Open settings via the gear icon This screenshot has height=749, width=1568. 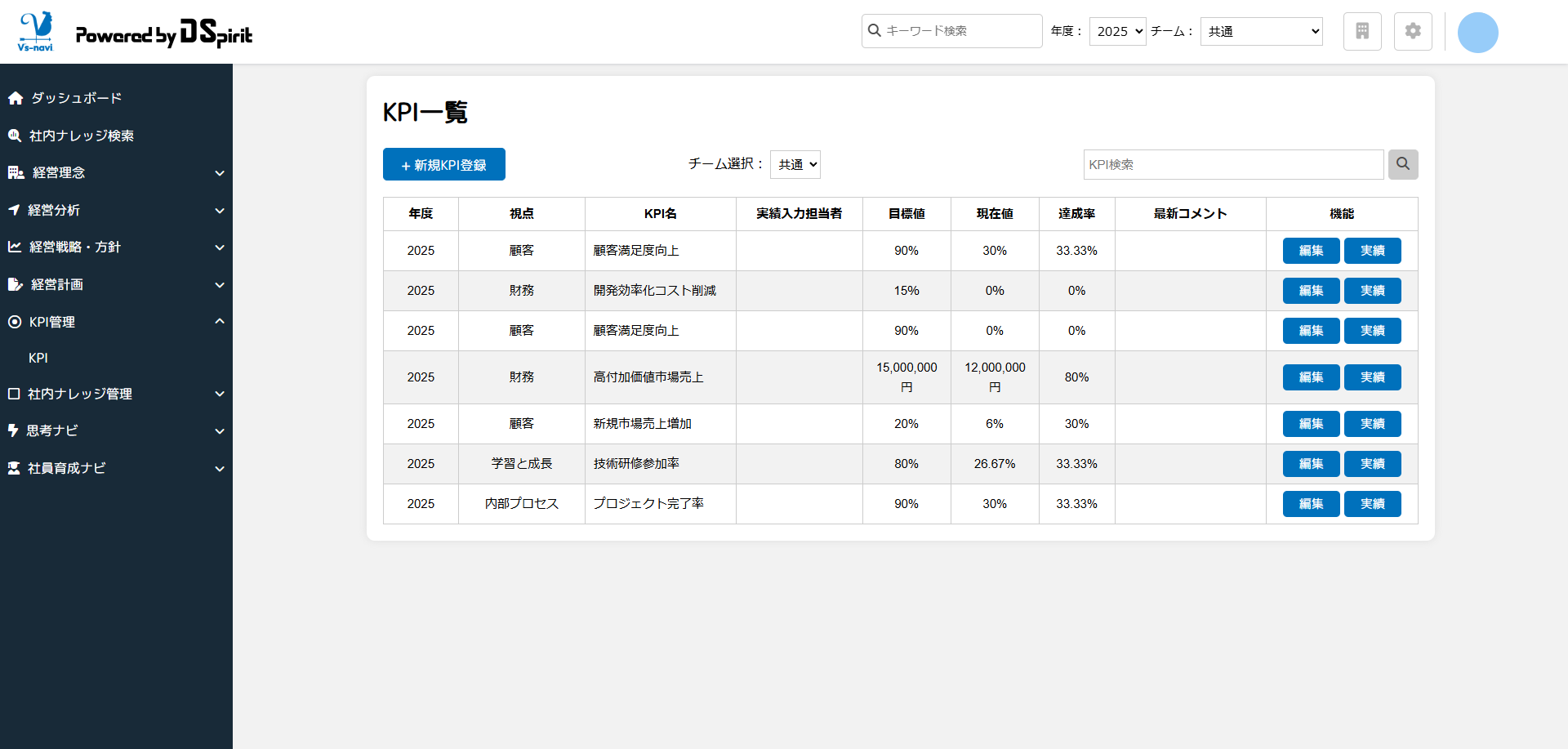[x=1413, y=31]
